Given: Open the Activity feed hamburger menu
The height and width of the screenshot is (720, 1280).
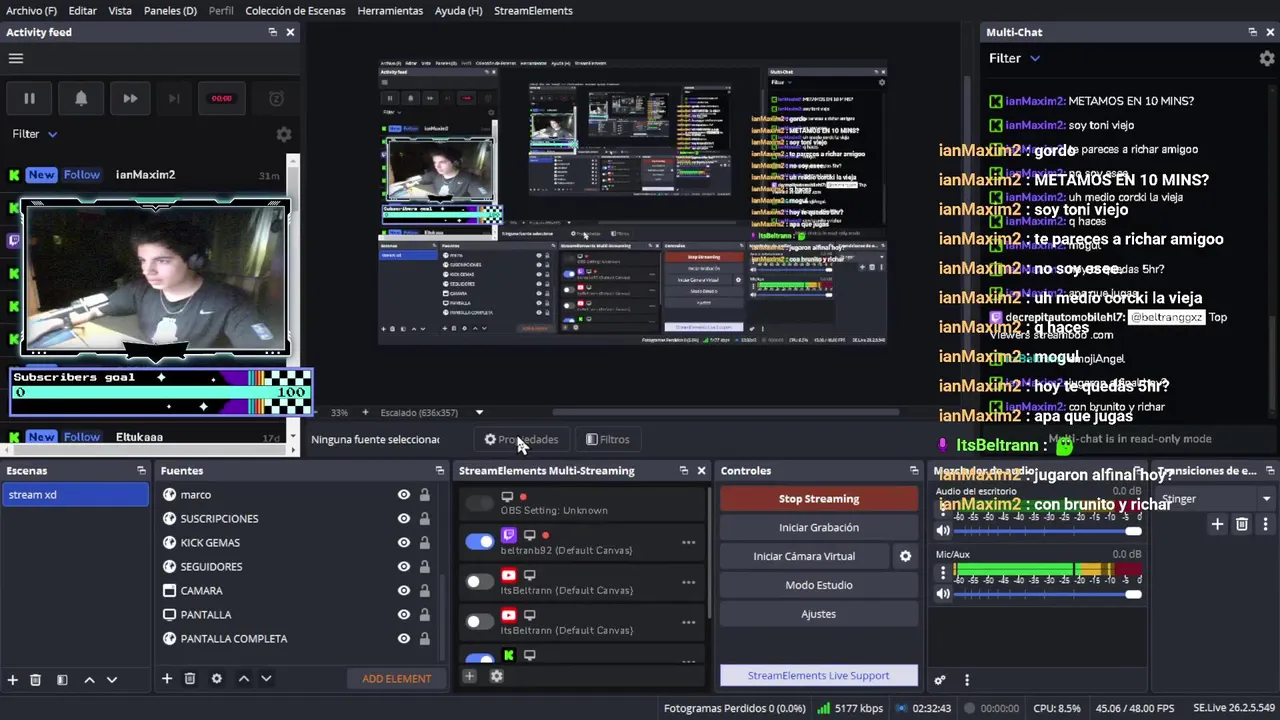Looking at the screenshot, I should pos(16,58).
